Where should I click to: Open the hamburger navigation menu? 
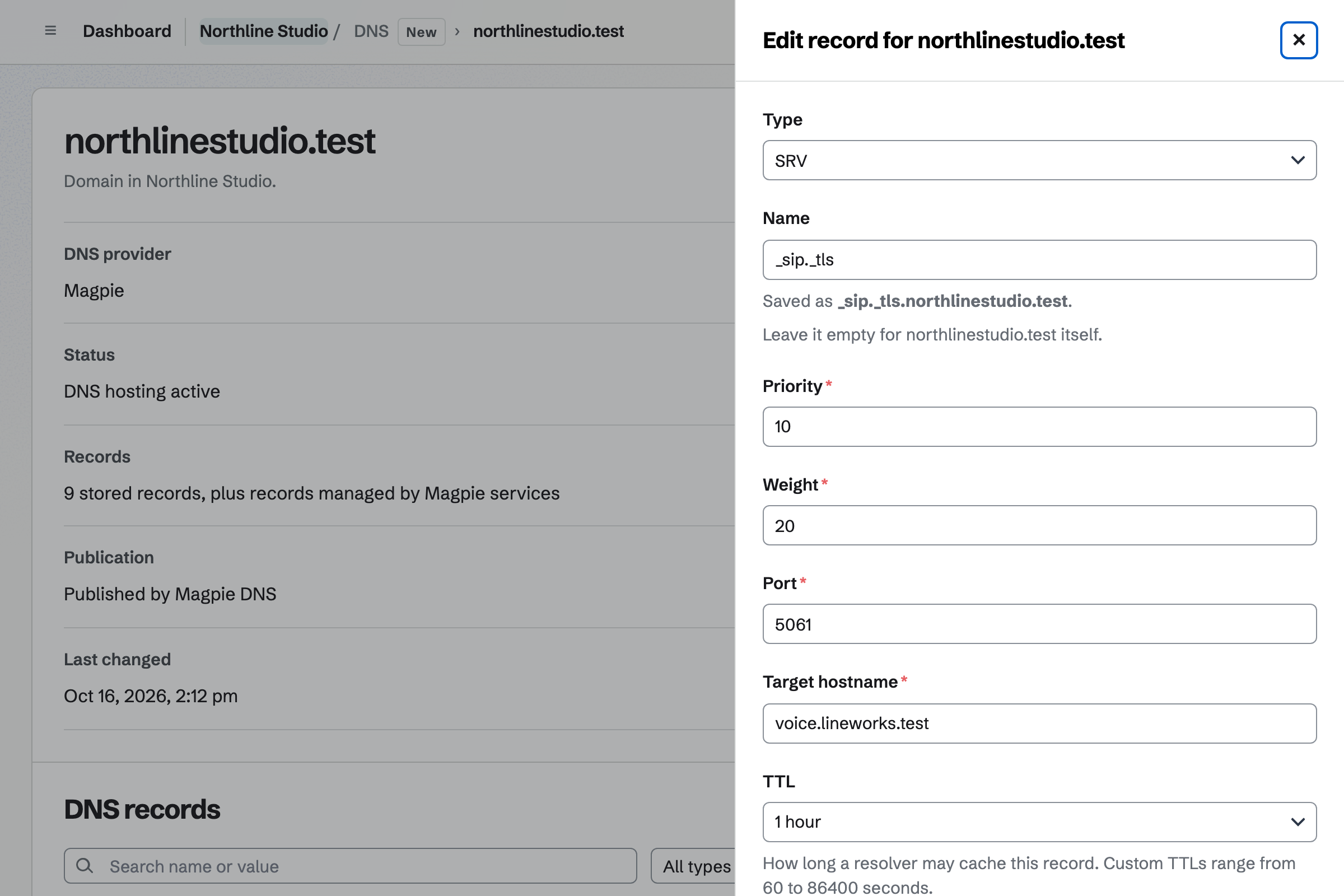click(50, 31)
